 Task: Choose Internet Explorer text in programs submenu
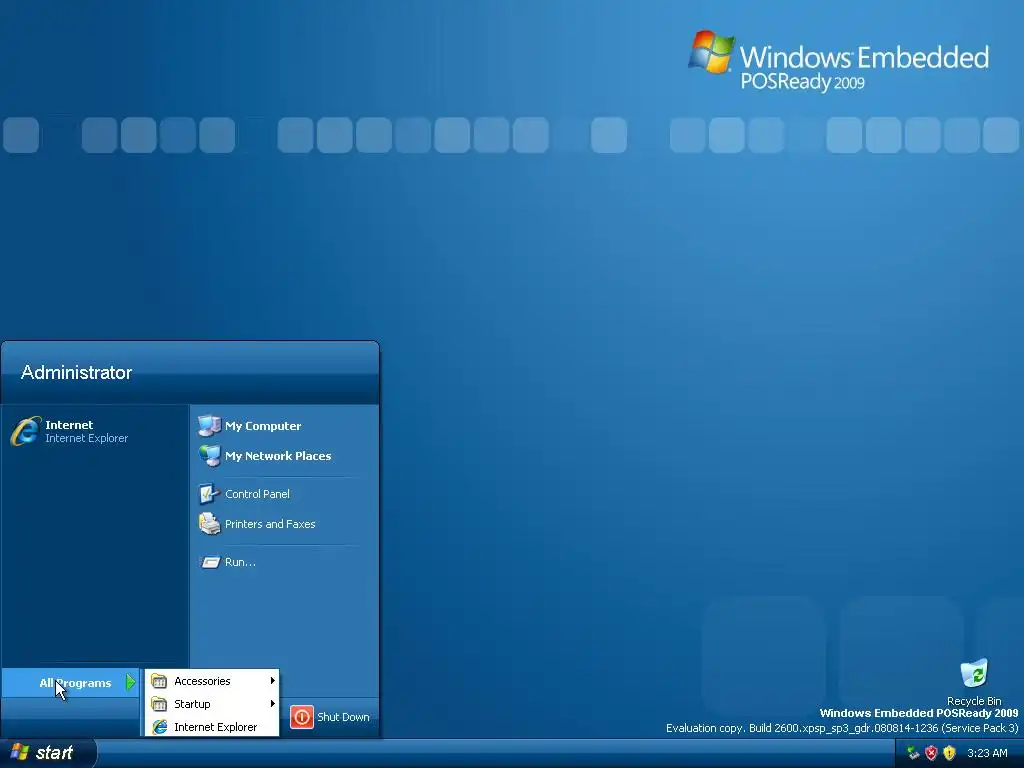pos(216,727)
